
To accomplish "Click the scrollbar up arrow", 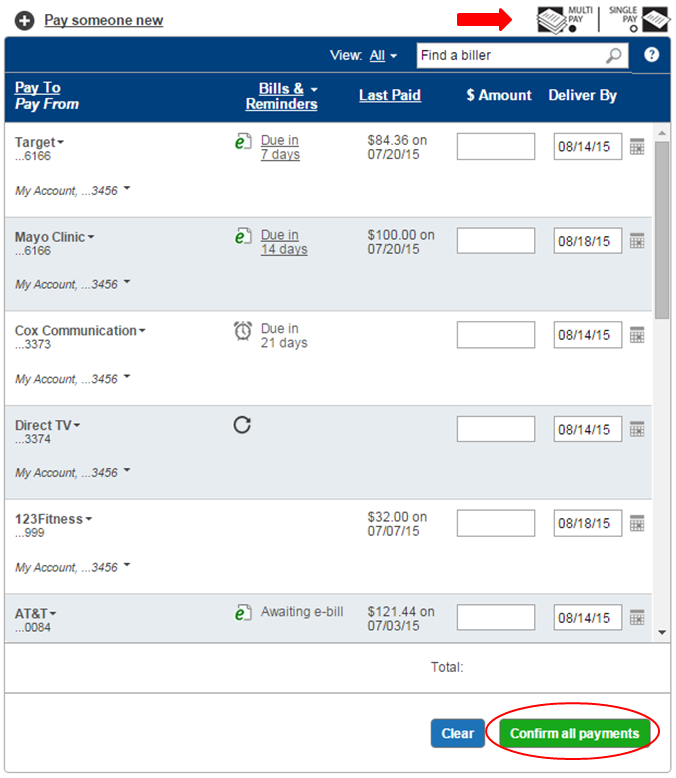I will [x=662, y=133].
